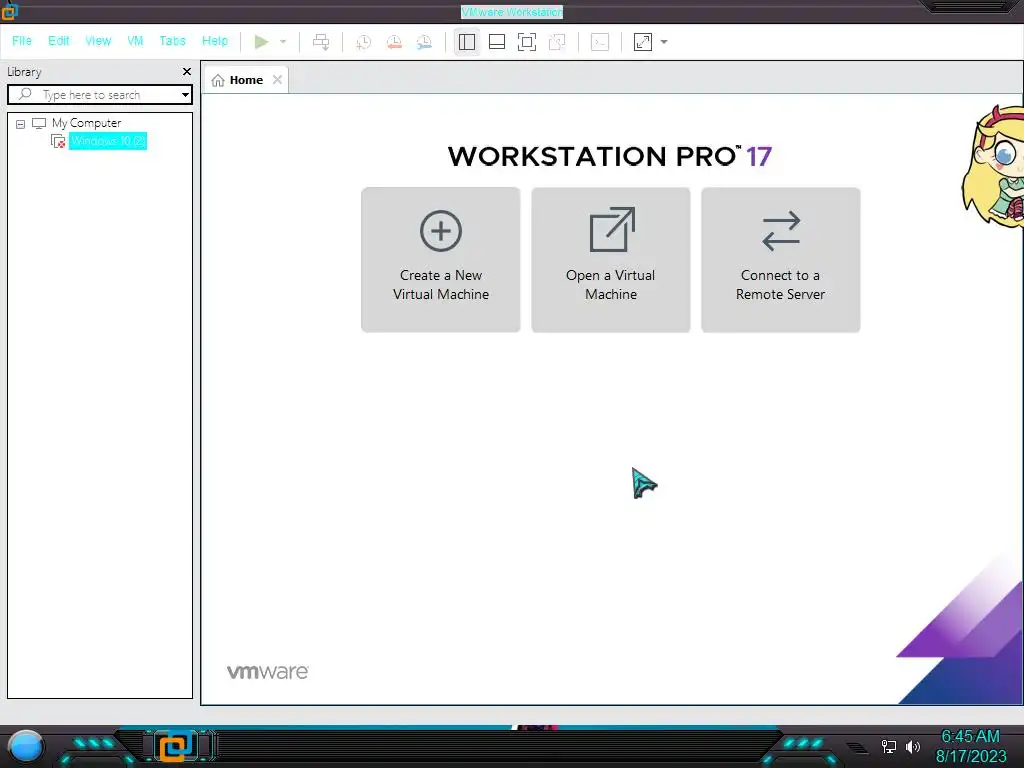This screenshot has width=1024, height=768.
Task: Click the stretch guest display icon
Action: [643, 42]
